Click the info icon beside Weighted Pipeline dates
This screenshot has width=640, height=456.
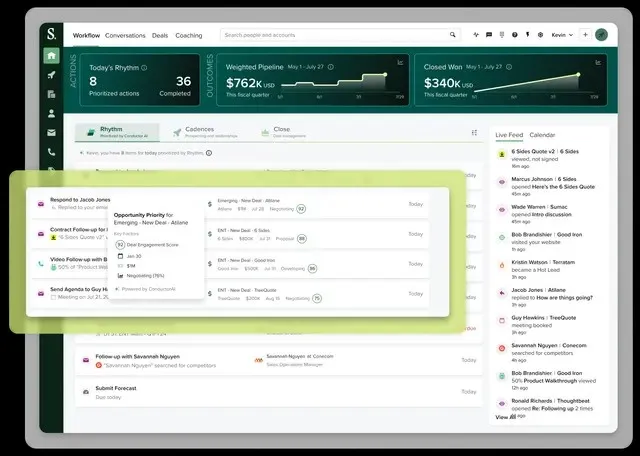click(331, 67)
